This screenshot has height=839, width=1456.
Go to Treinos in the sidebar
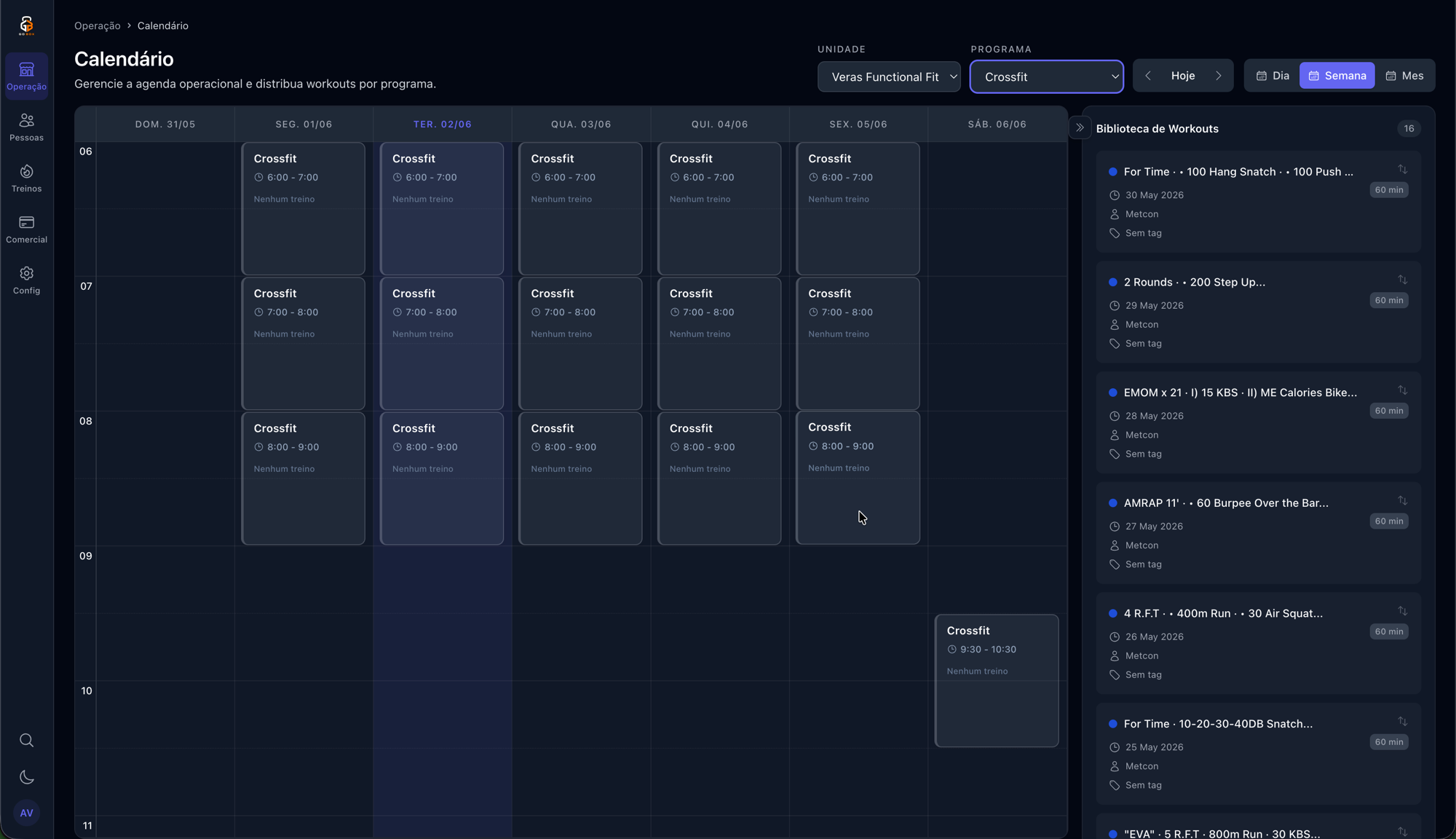[x=27, y=178]
